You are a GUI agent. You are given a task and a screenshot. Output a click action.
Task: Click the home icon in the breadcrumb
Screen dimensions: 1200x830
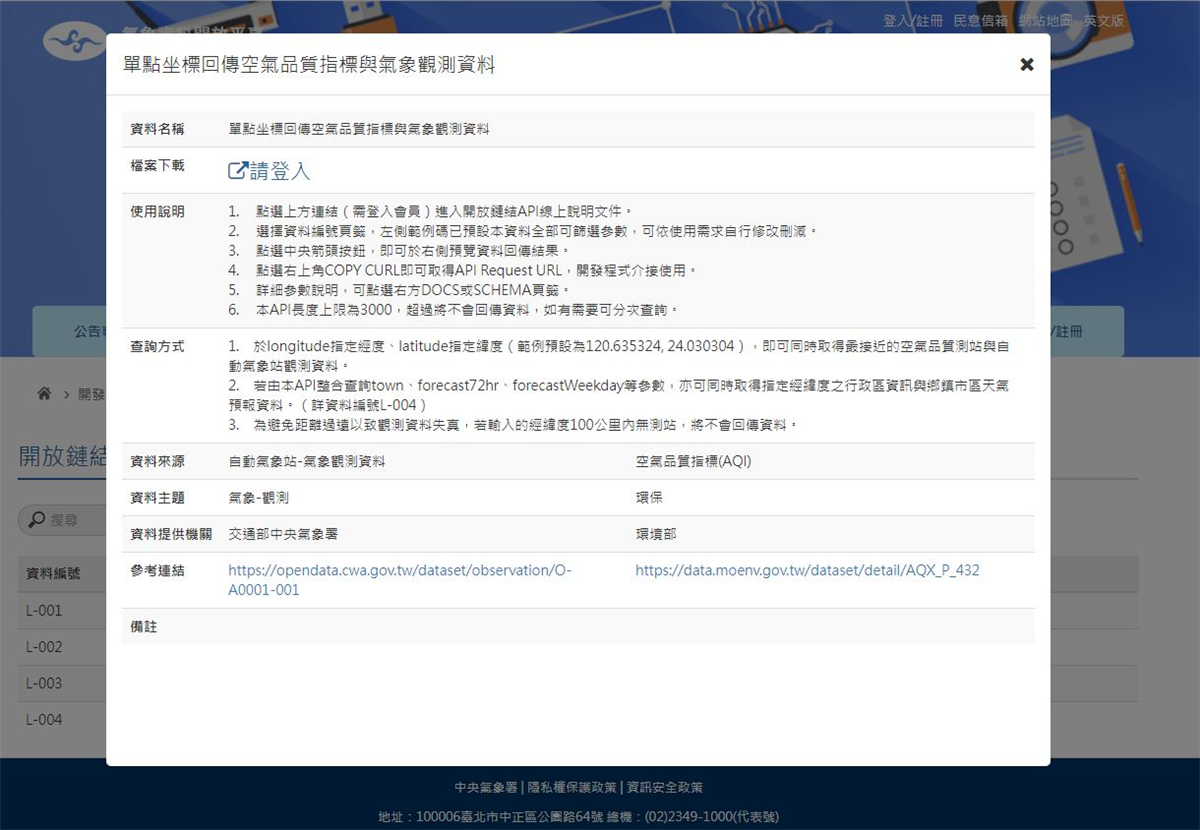pos(44,393)
